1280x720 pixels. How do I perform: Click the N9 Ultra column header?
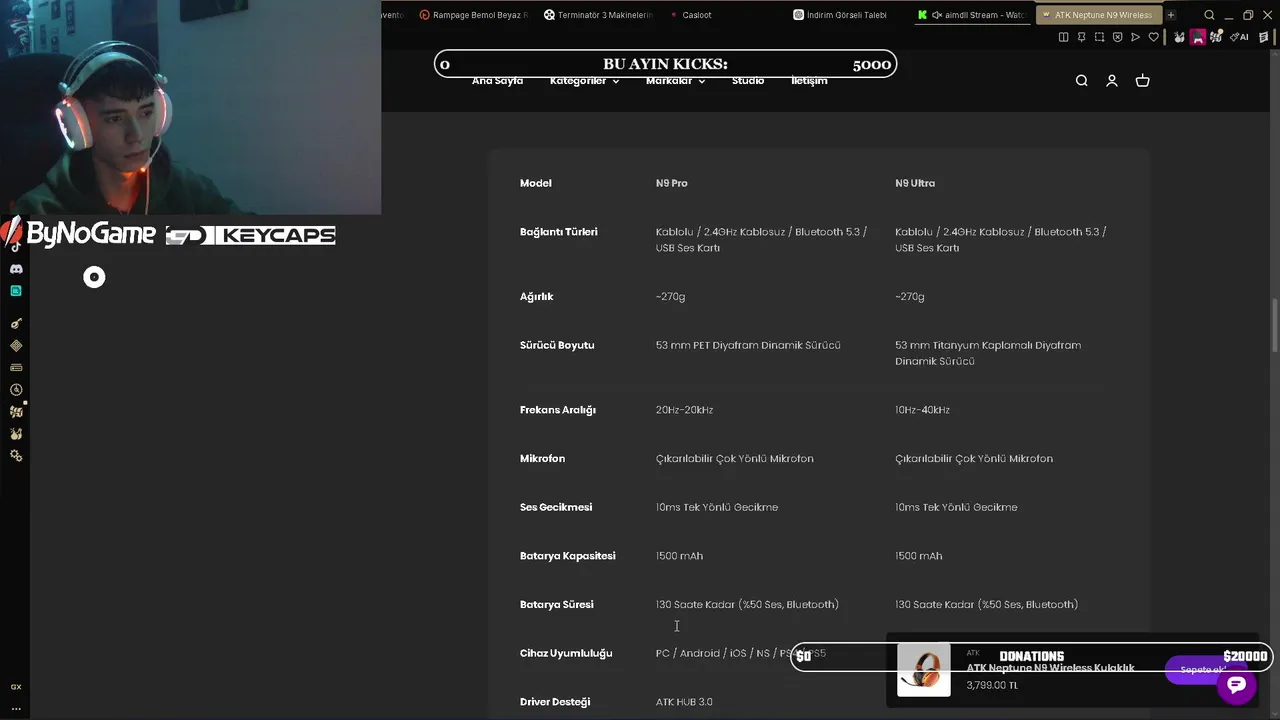click(915, 183)
